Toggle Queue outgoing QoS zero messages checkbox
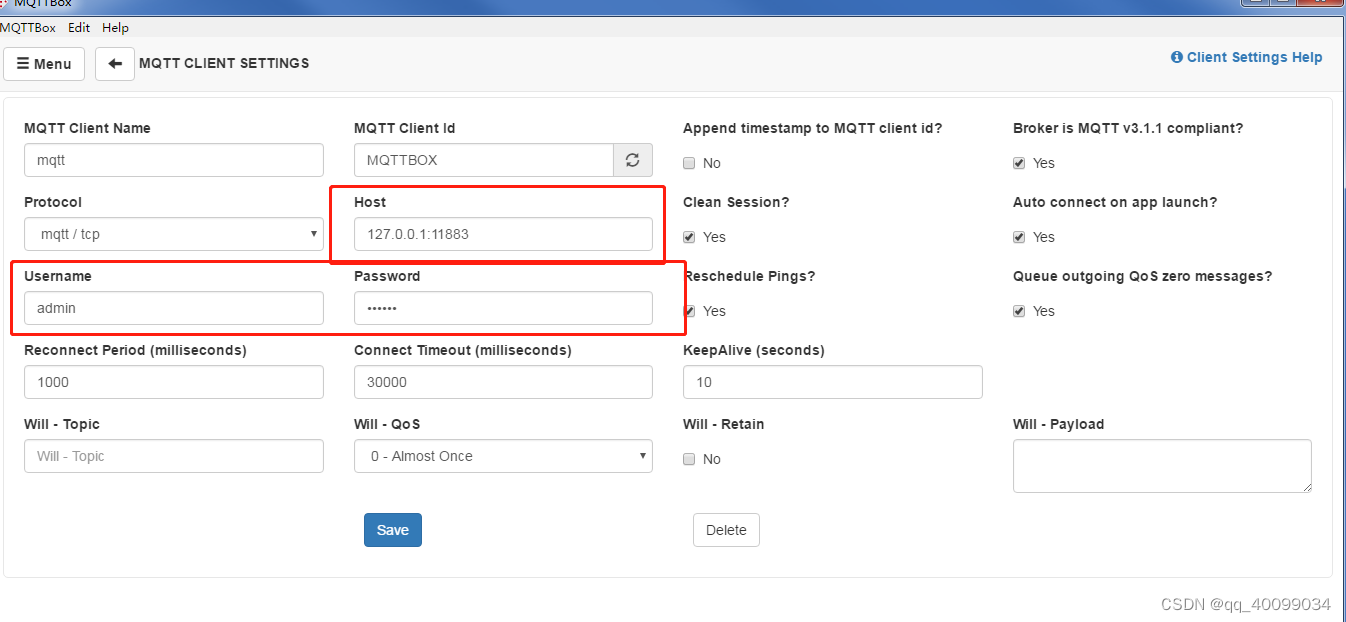 pyautogui.click(x=1019, y=311)
